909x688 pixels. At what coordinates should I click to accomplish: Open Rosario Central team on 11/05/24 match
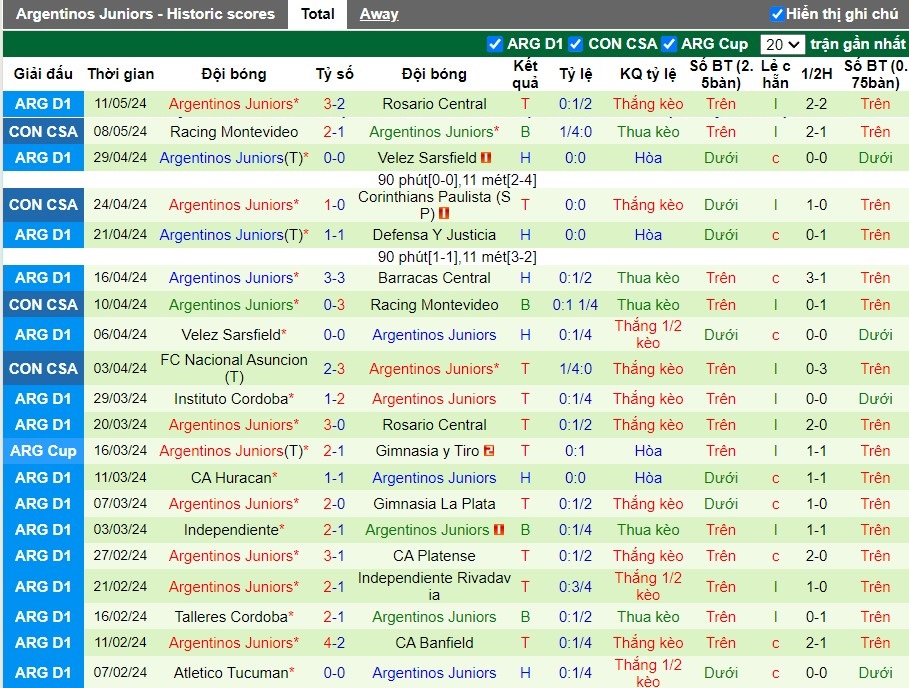pyautogui.click(x=434, y=104)
